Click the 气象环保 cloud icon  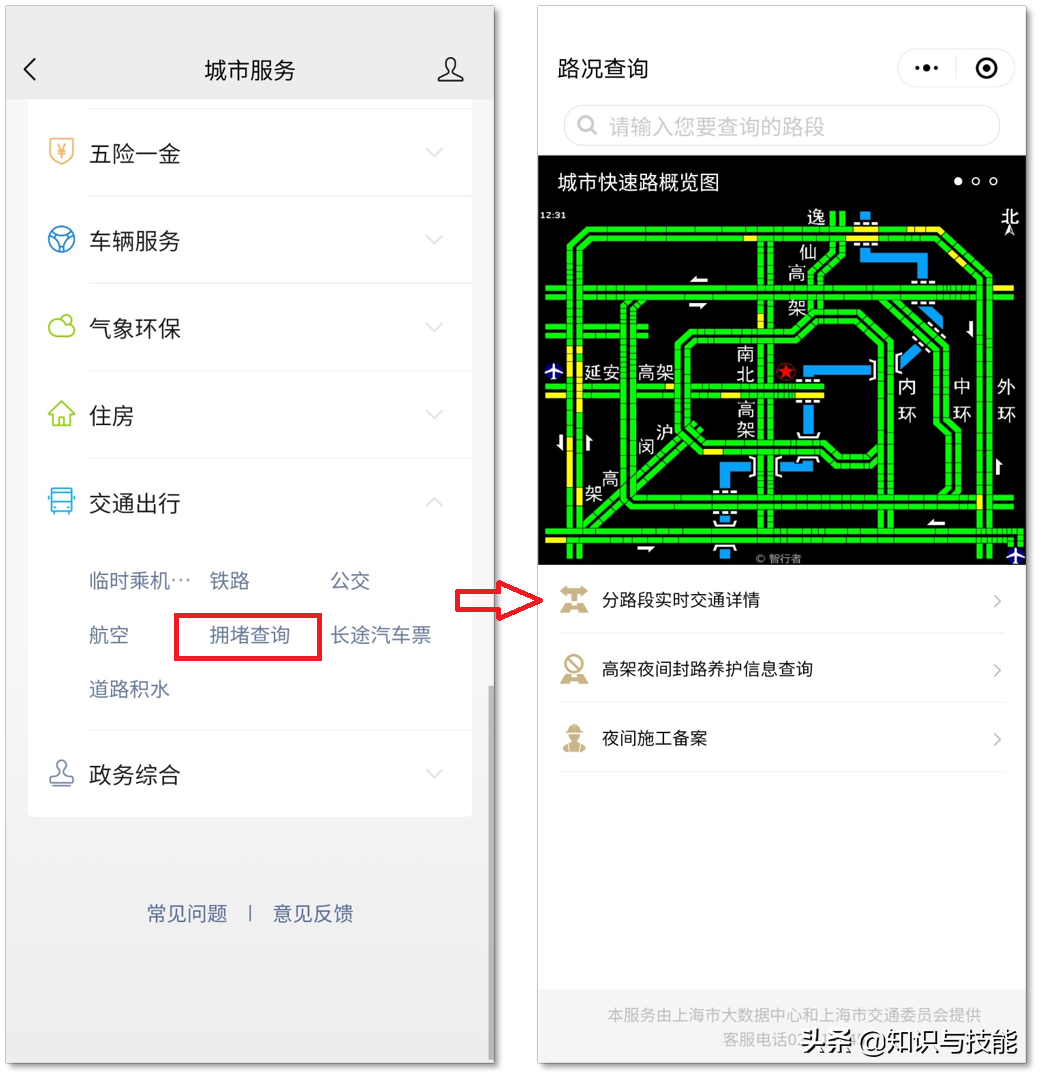pos(61,327)
